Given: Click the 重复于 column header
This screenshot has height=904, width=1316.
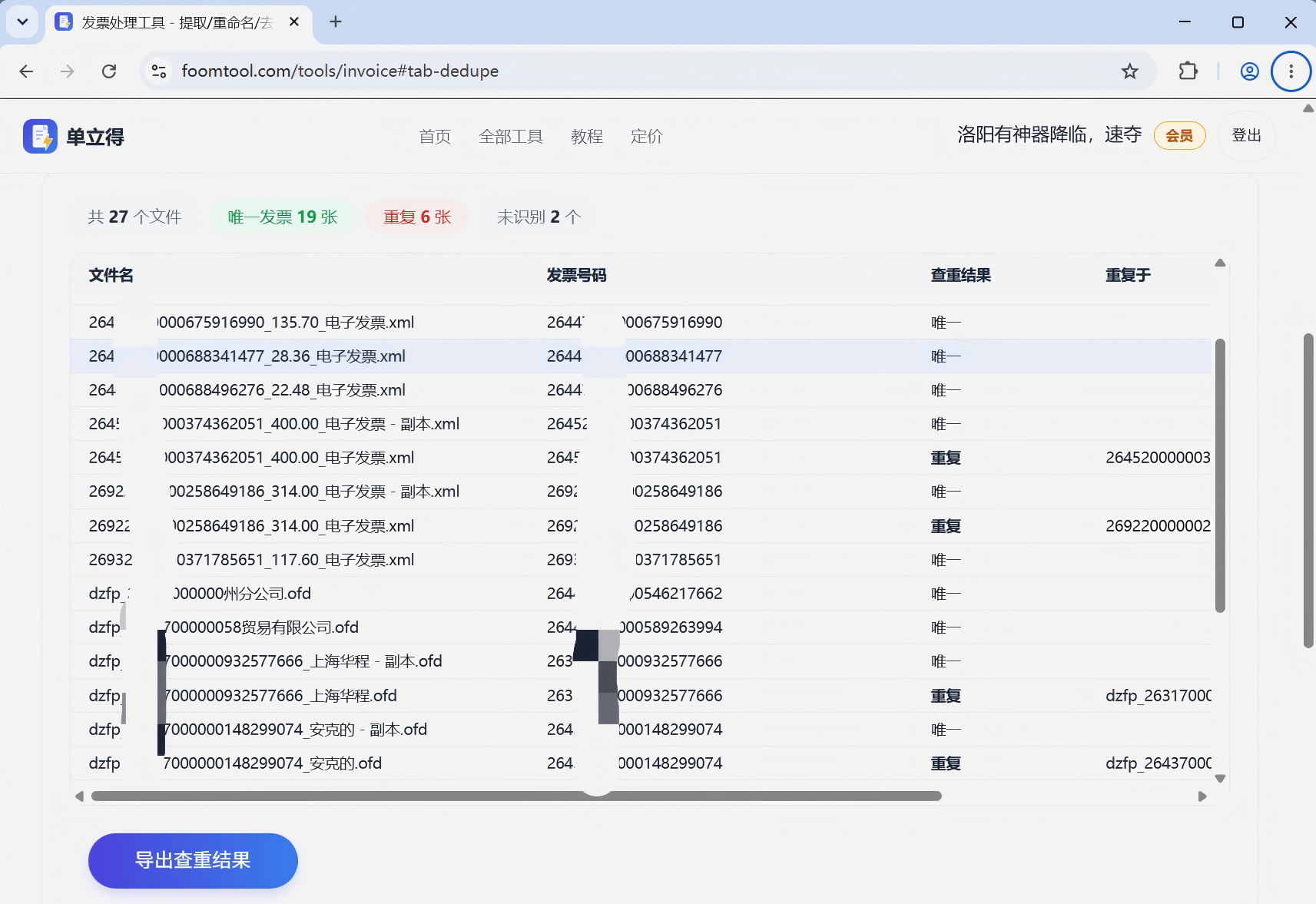Looking at the screenshot, I should (x=1128, y=275).
